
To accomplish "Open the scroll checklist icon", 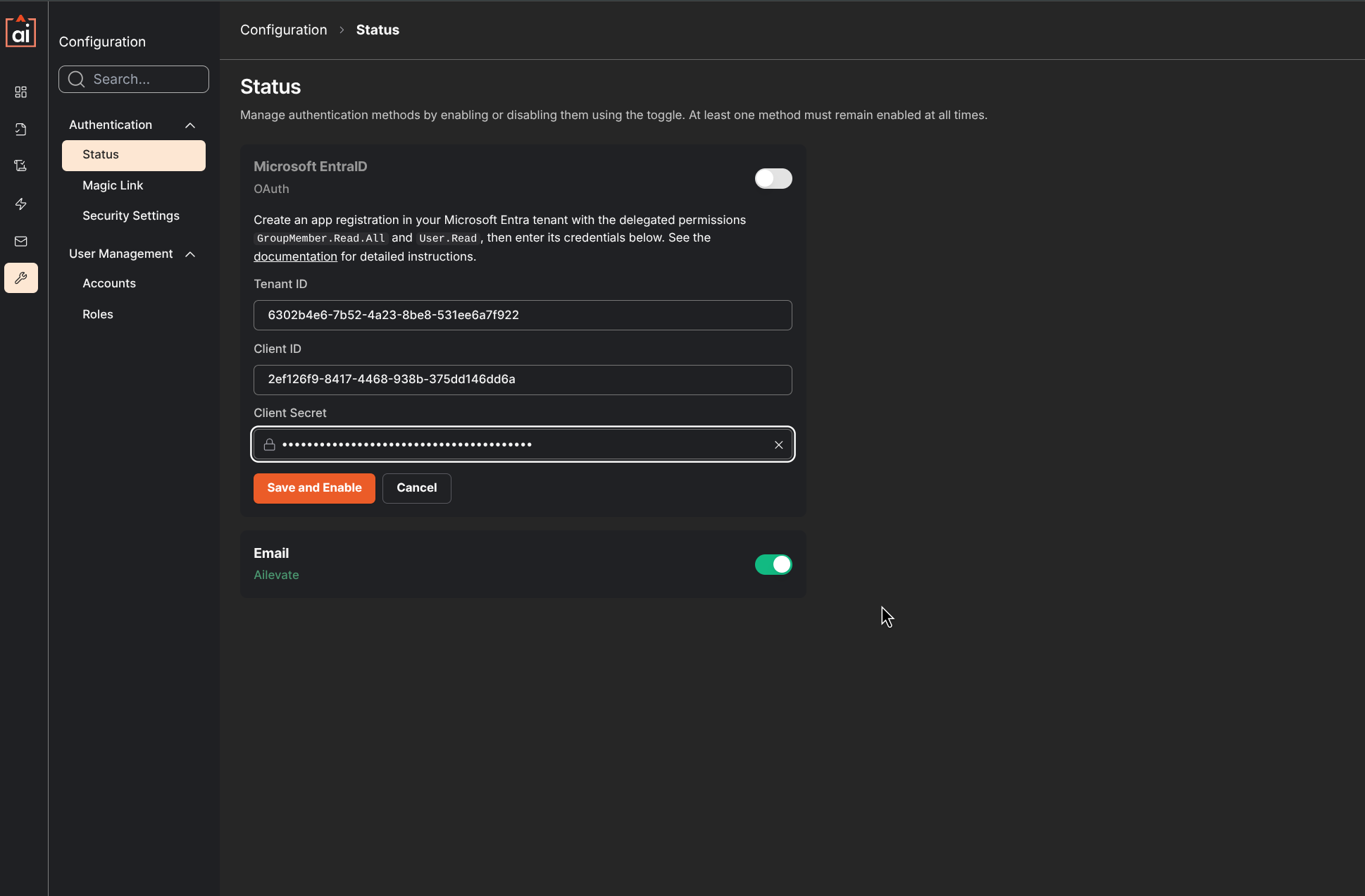I will (x=21, y=166).
